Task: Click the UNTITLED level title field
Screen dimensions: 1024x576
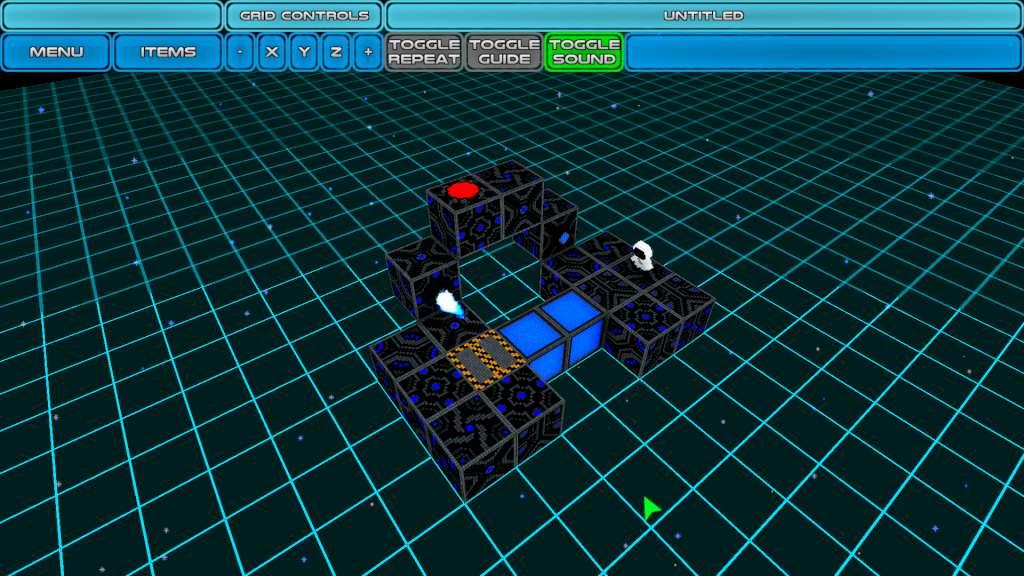Action: pos(705,15)
